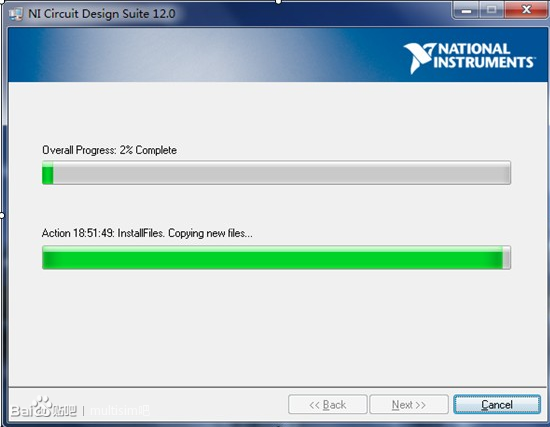Image resolution: width=550 pixels, height=427 pixels.
Task: Click the installer icon in the title bar
Action: coord(16,14)
